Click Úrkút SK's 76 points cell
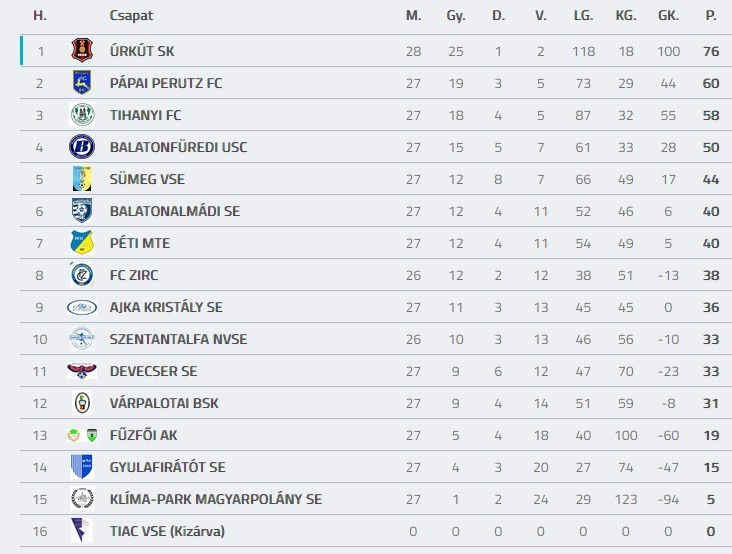Image resolution: width=732 pixels, height=554 pixels. tap(711, 51)
